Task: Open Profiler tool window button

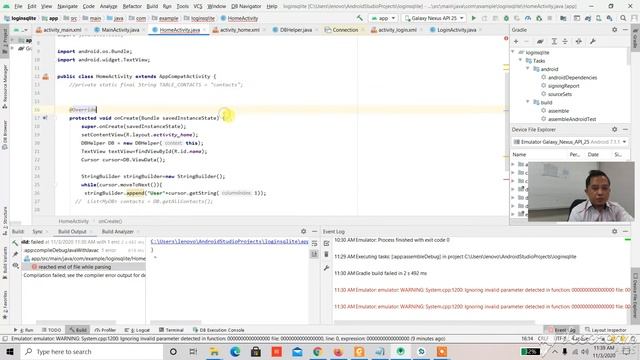Action: click(x=105, y=330)
